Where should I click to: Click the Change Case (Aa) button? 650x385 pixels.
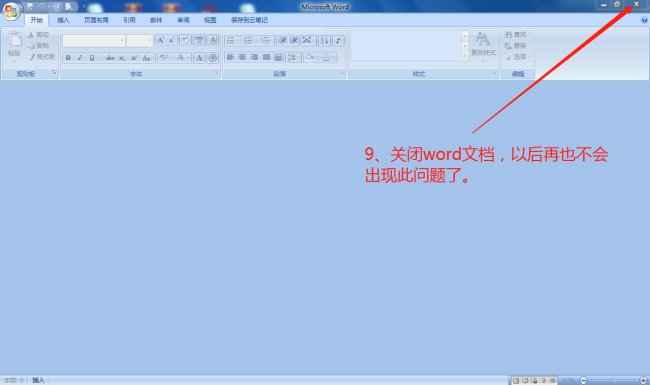(146, 58)
